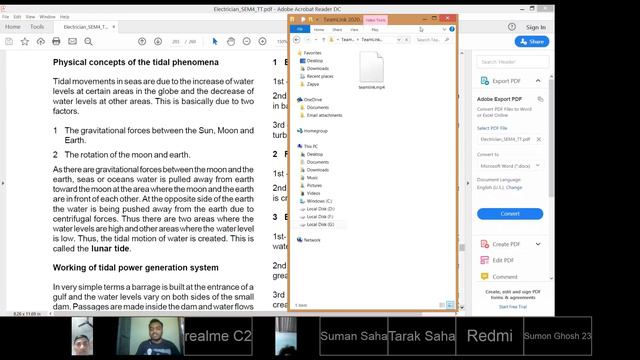Open the Explorer address bar history dropdown
This screenshot has width=640, height=360.
[x=399, y=40]
